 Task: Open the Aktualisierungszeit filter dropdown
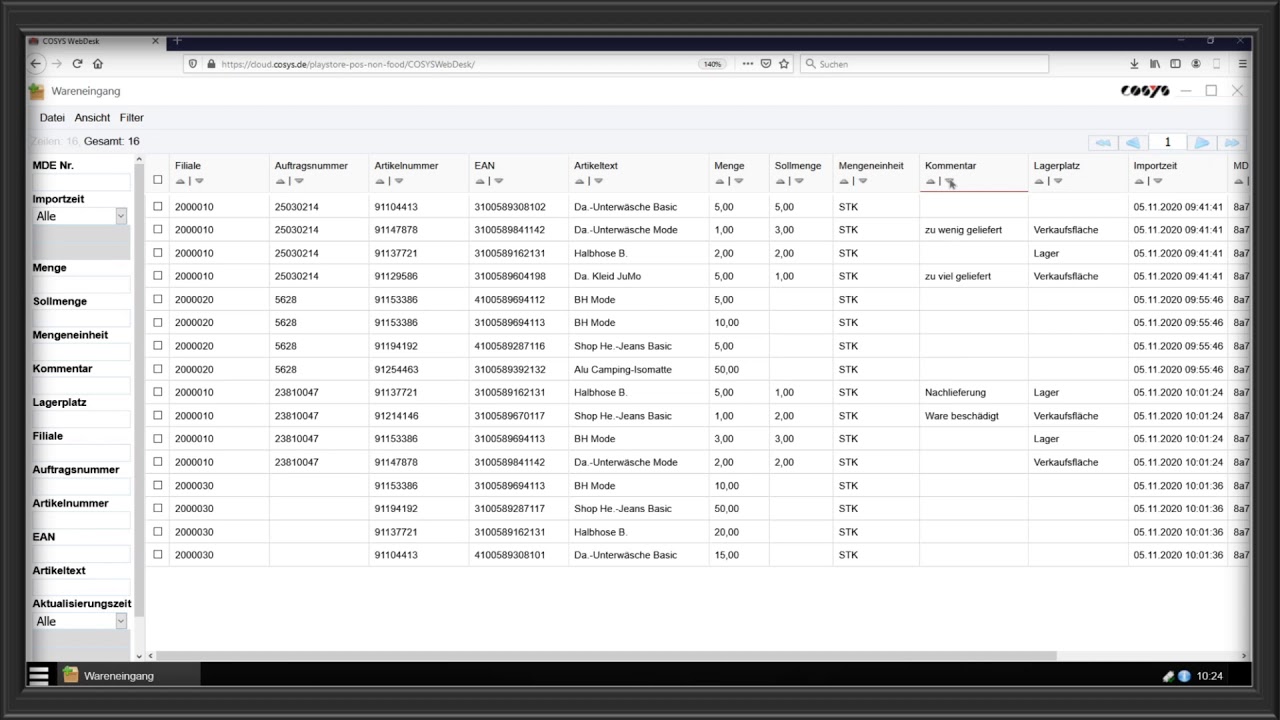click(x=121, y=621)
